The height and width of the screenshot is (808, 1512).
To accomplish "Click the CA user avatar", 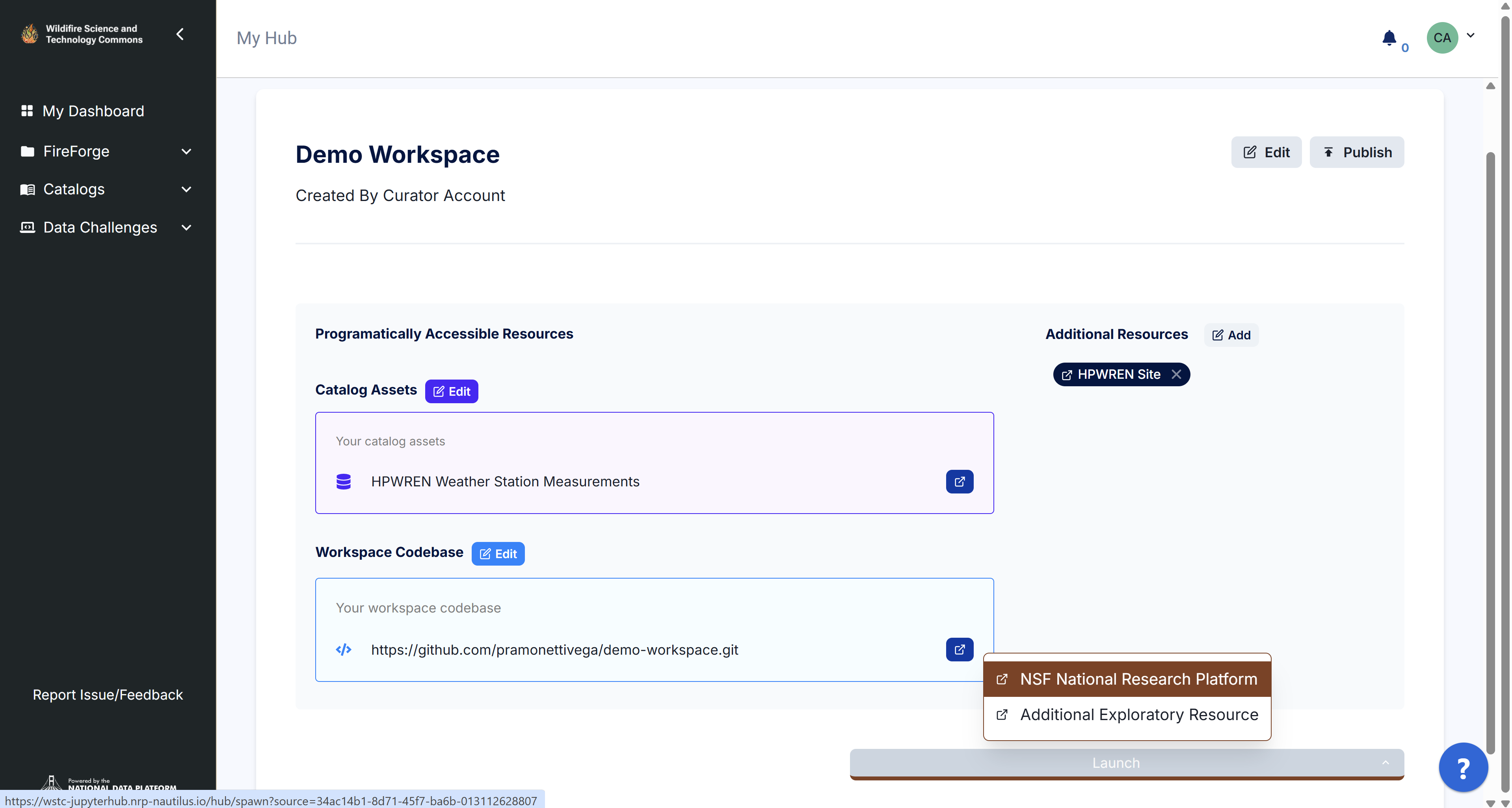I will point(1442,37).
